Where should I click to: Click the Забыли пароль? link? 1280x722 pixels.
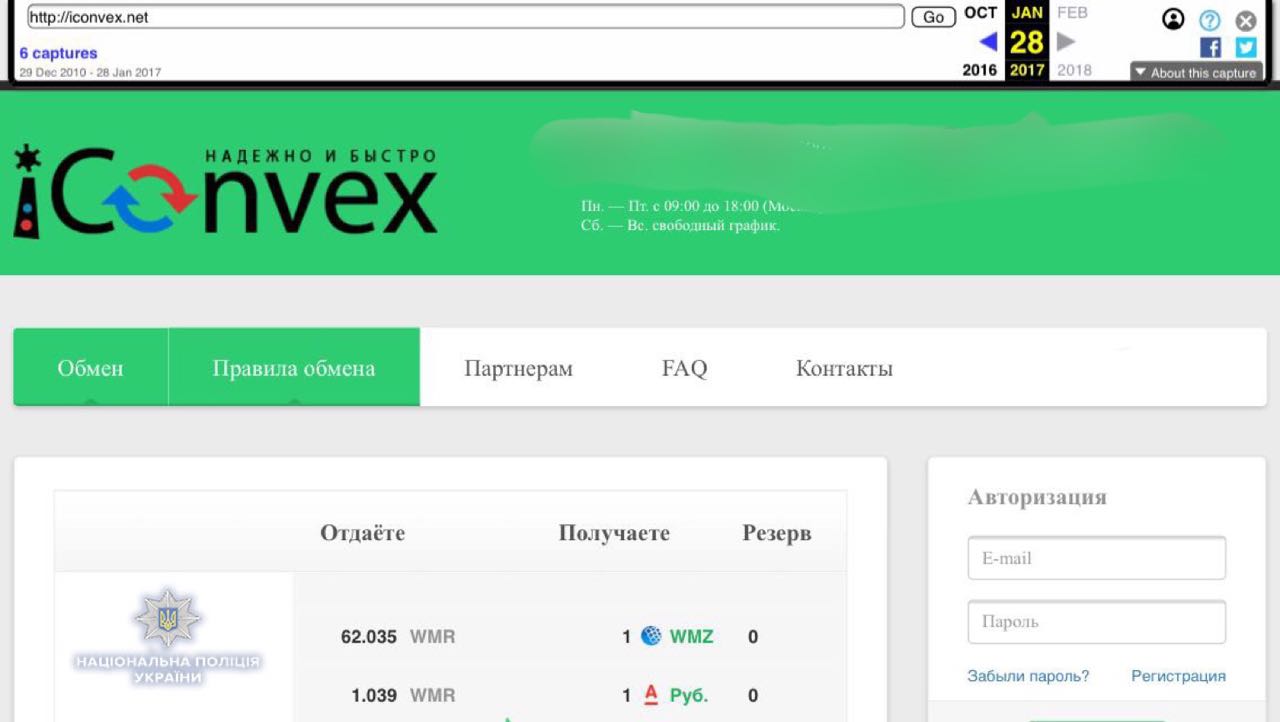(1028, 676)
